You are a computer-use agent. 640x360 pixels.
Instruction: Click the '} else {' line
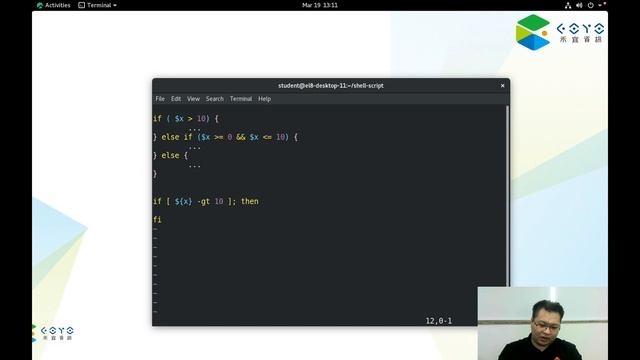[171, 156]
